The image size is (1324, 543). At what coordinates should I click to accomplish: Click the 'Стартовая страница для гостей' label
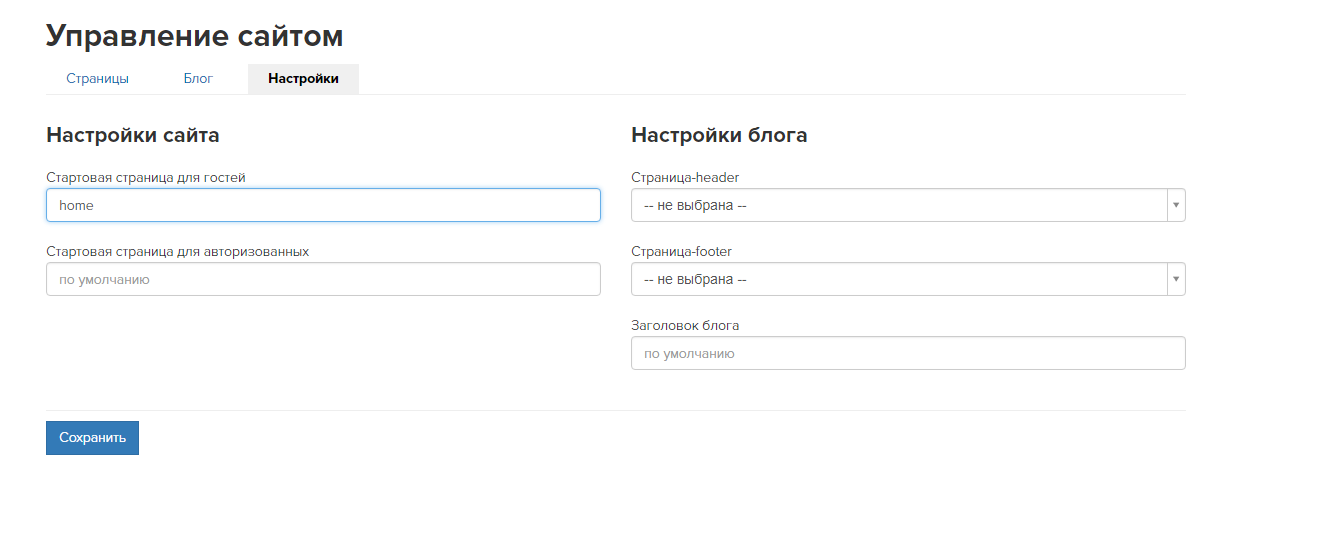(x=146, y=177)
